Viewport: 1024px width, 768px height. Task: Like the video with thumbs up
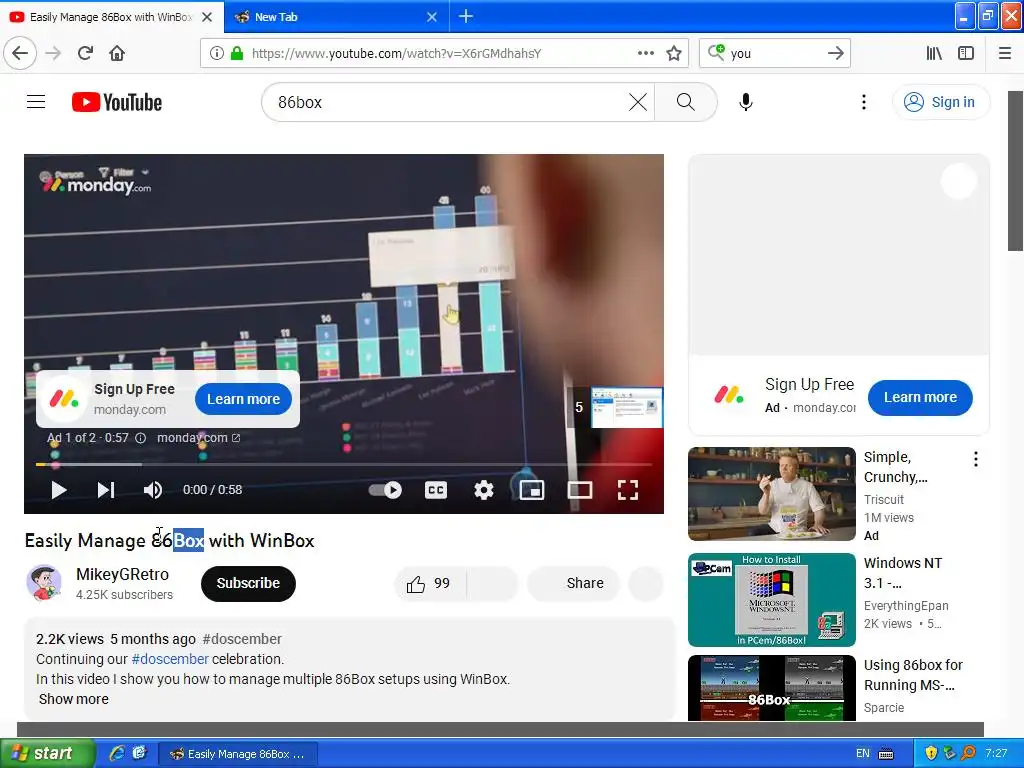click(x=429, y=583)
